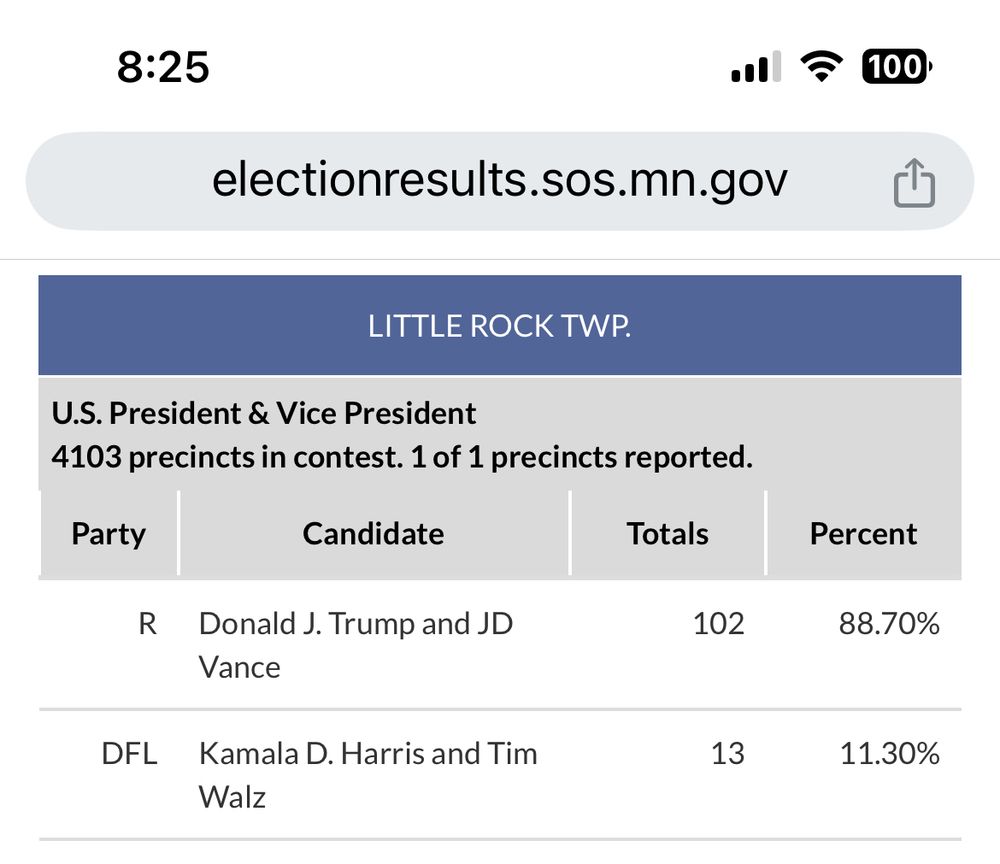Image resolution: width=1000 pixels, height=864 pixels.
Task: Tap the electionresults.sos.mn.gov address field
Action: click(x=499, y=181)
